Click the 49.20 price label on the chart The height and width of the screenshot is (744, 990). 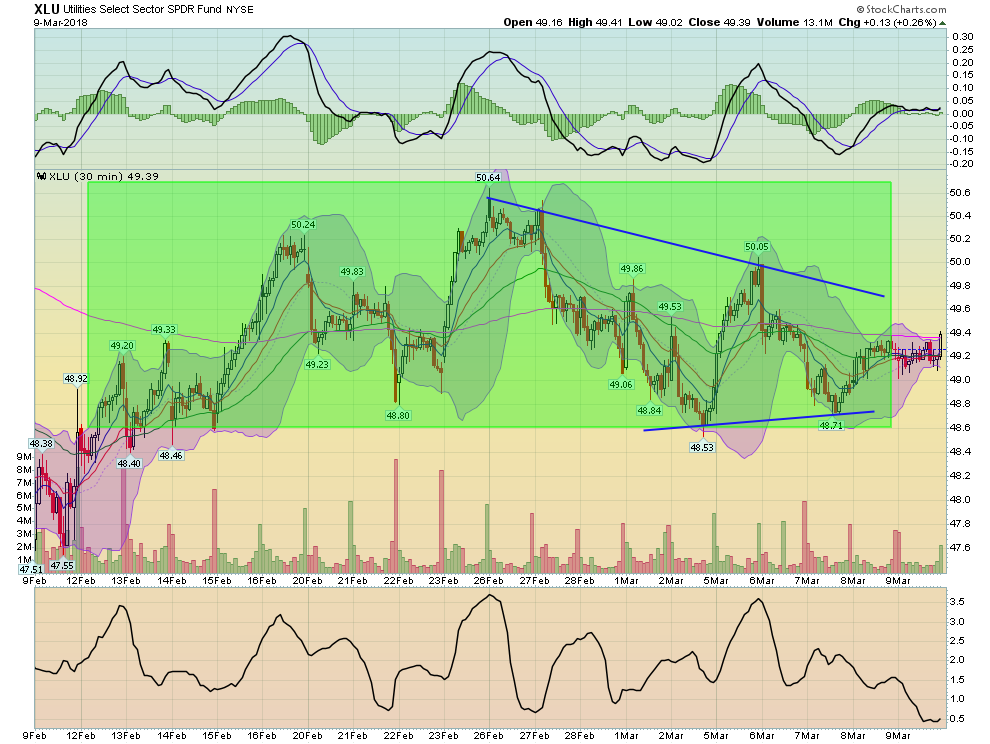click(122, 345)
